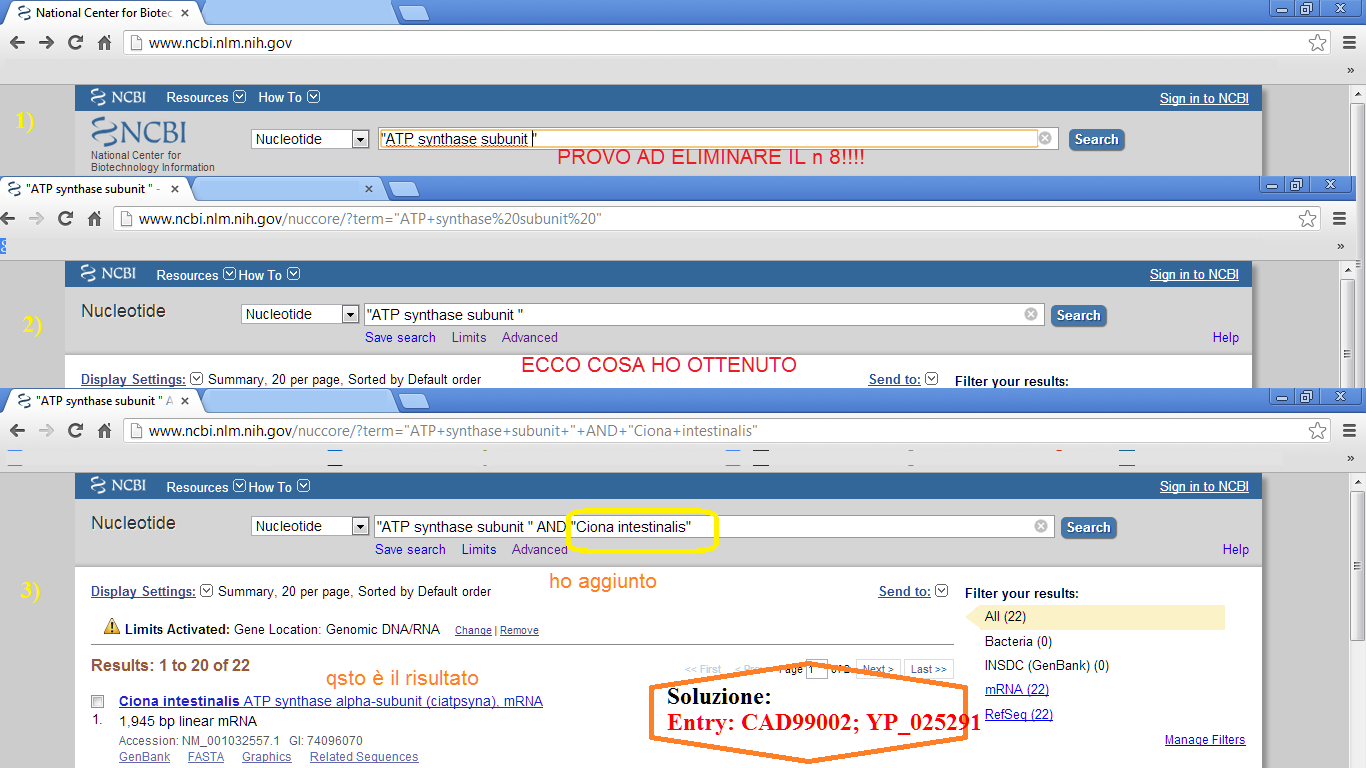Open Sign in to NCBI on the home page
Viewport: 1366px width, 768px height.
(x=1204, y=98)
